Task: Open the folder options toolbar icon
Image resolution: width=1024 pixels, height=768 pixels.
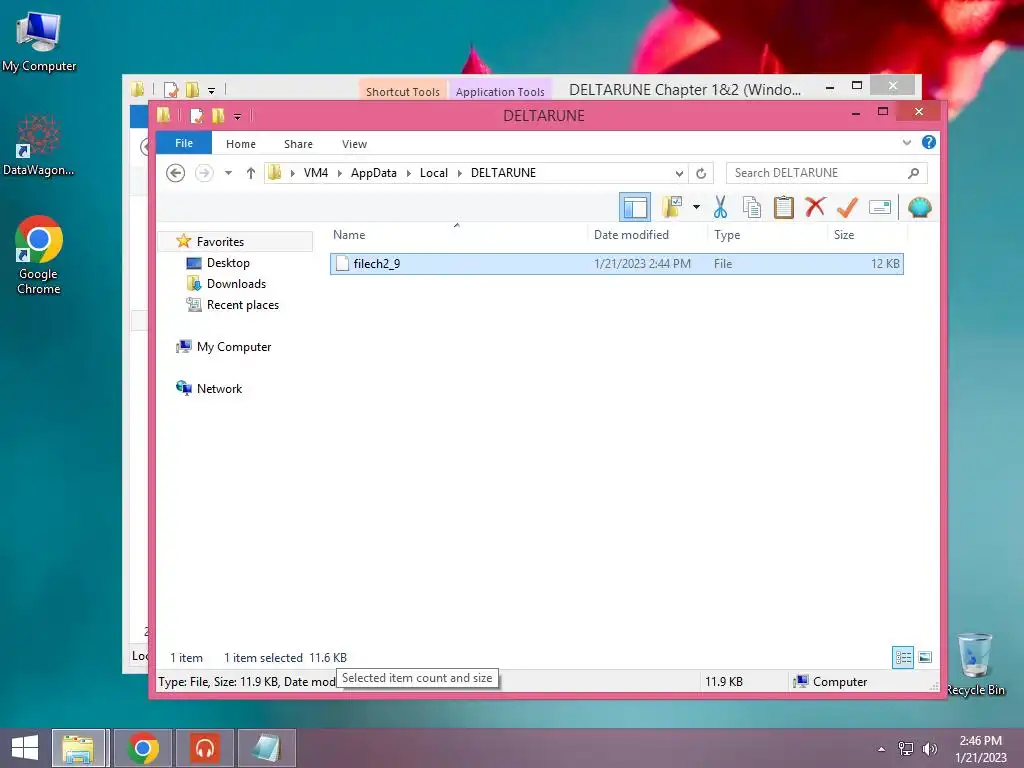Action: (672, 208)
